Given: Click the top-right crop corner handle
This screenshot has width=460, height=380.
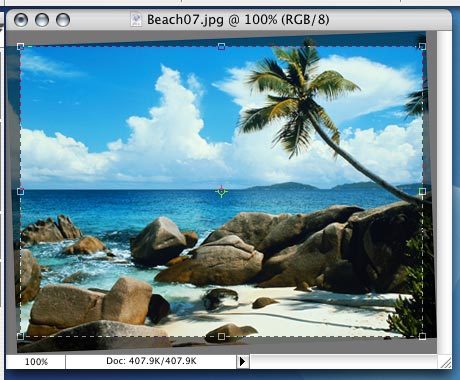Looking at the screenshot, I should point(422,46).
